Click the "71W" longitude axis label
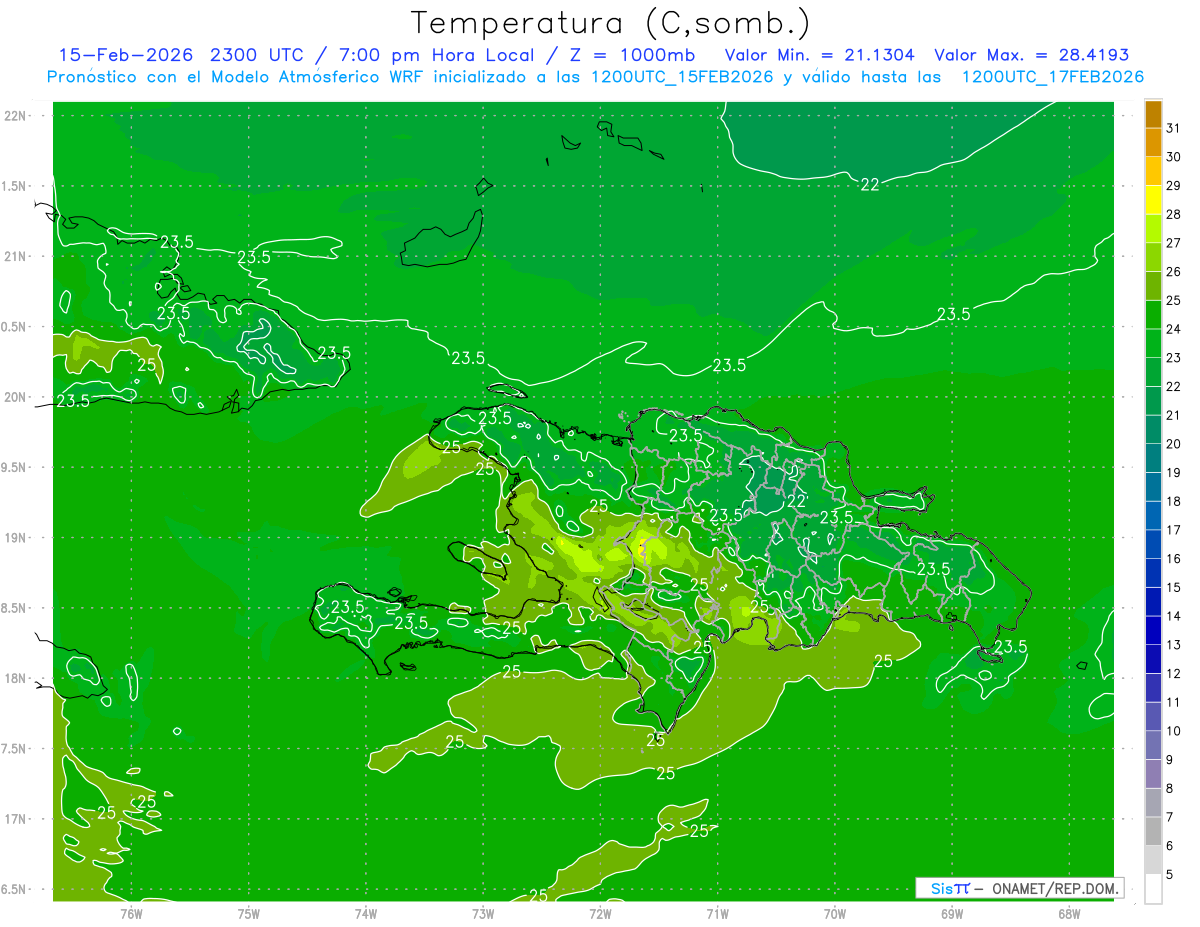Viewport: 1200px width, 927px height. [x=717, y=913]
